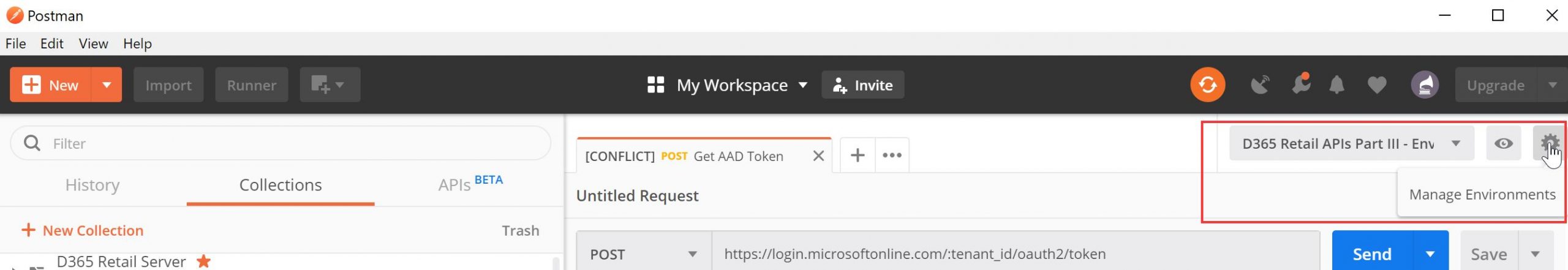Open the New button dropdown arrow
This screenshot has height=270, width=1568.
(107, 84)
